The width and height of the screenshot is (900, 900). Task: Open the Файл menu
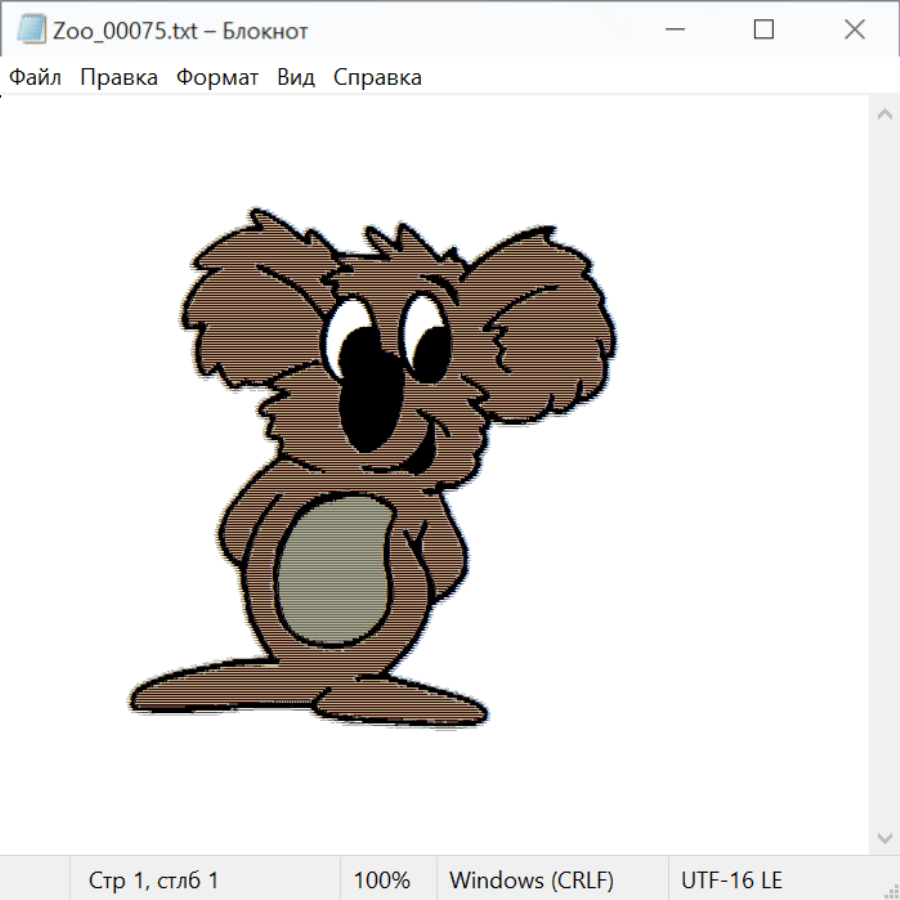(x=35, y=78)
